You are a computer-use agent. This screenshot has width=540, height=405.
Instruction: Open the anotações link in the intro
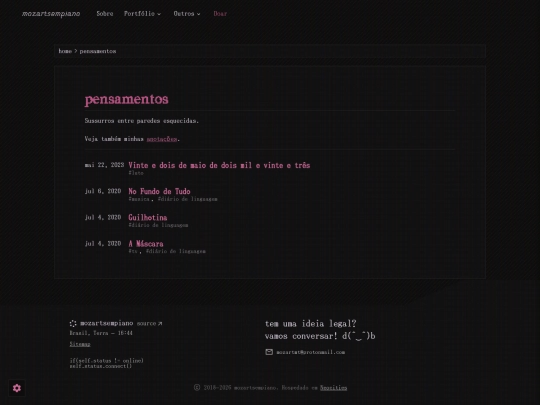[x=162, y=139]
